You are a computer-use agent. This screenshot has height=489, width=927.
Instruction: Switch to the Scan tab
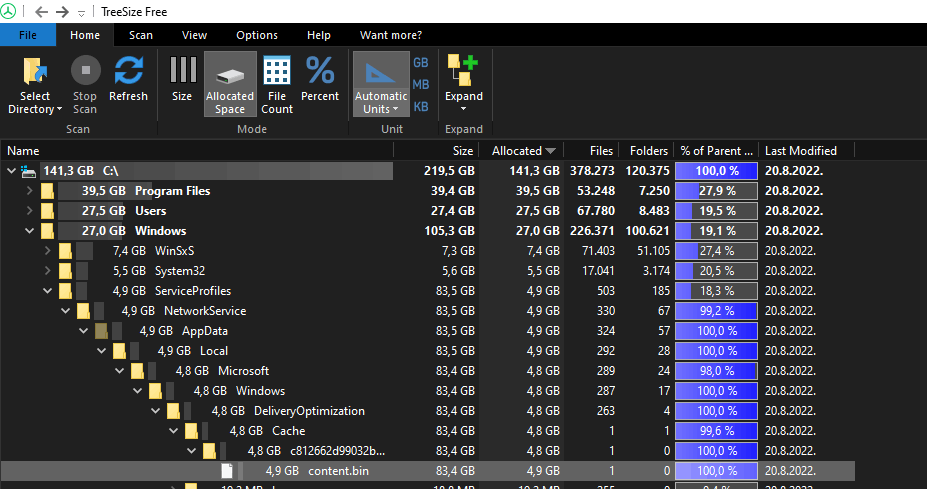(x=141, y=35)
